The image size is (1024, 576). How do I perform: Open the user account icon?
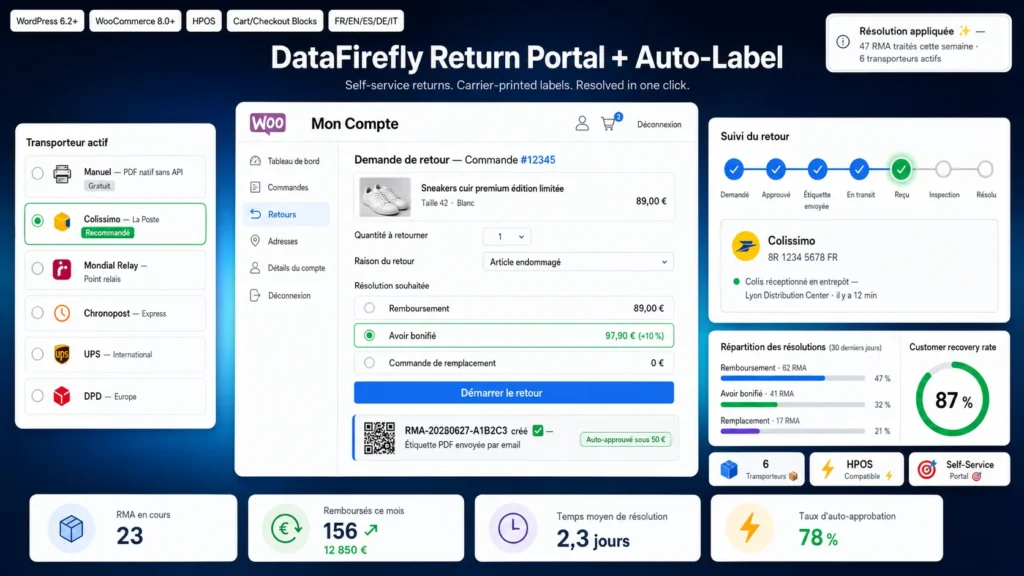click(x=582, y=123)
